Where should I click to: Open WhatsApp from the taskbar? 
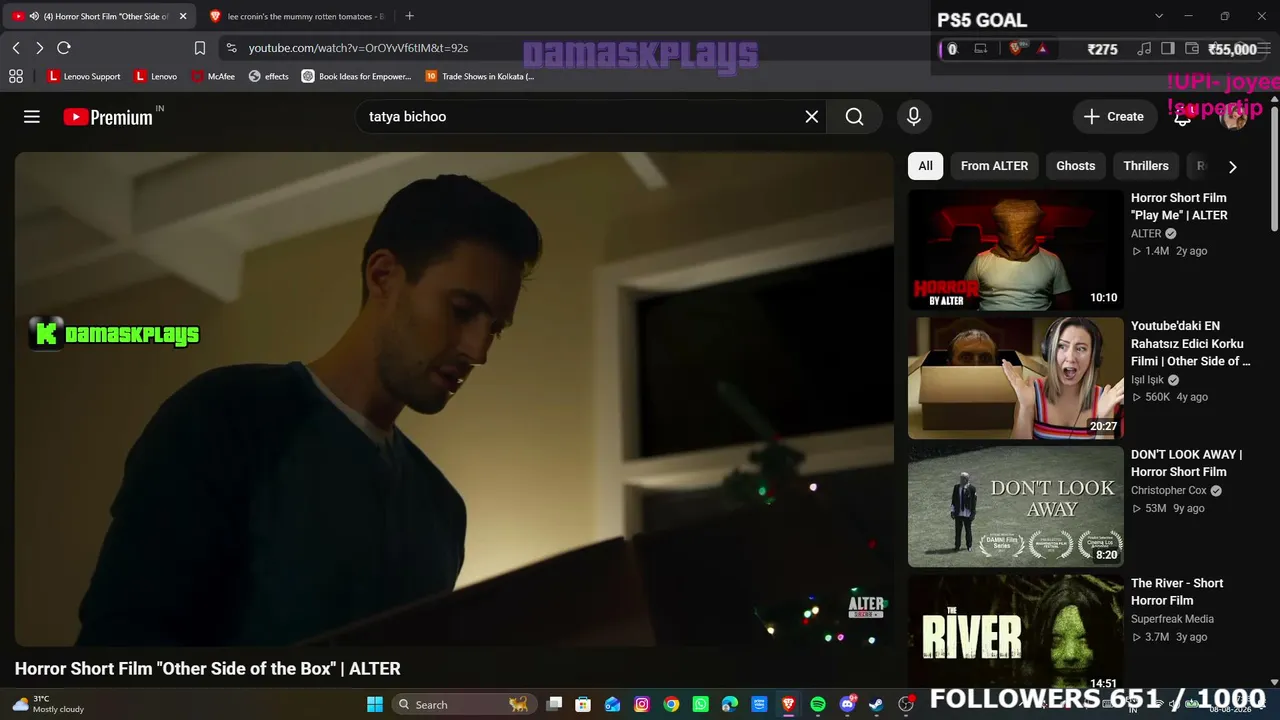coord(700,704)
